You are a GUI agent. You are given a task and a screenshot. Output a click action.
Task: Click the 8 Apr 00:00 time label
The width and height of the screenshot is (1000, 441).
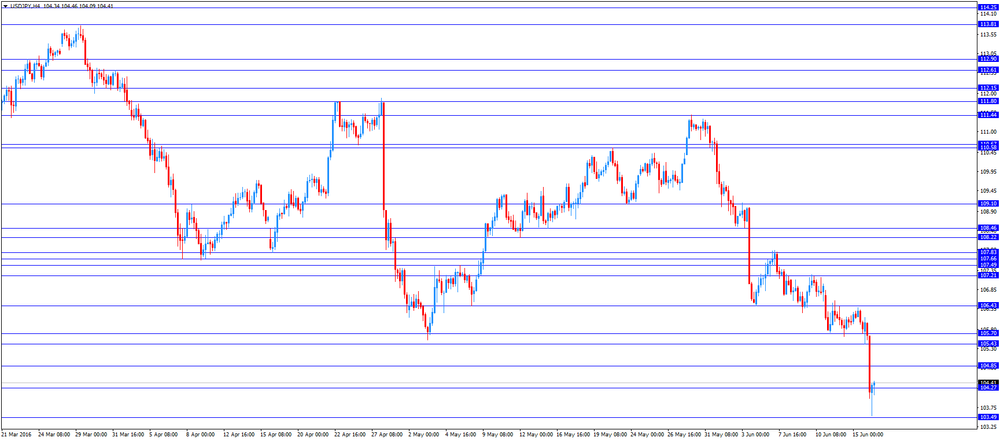(202, 435)
